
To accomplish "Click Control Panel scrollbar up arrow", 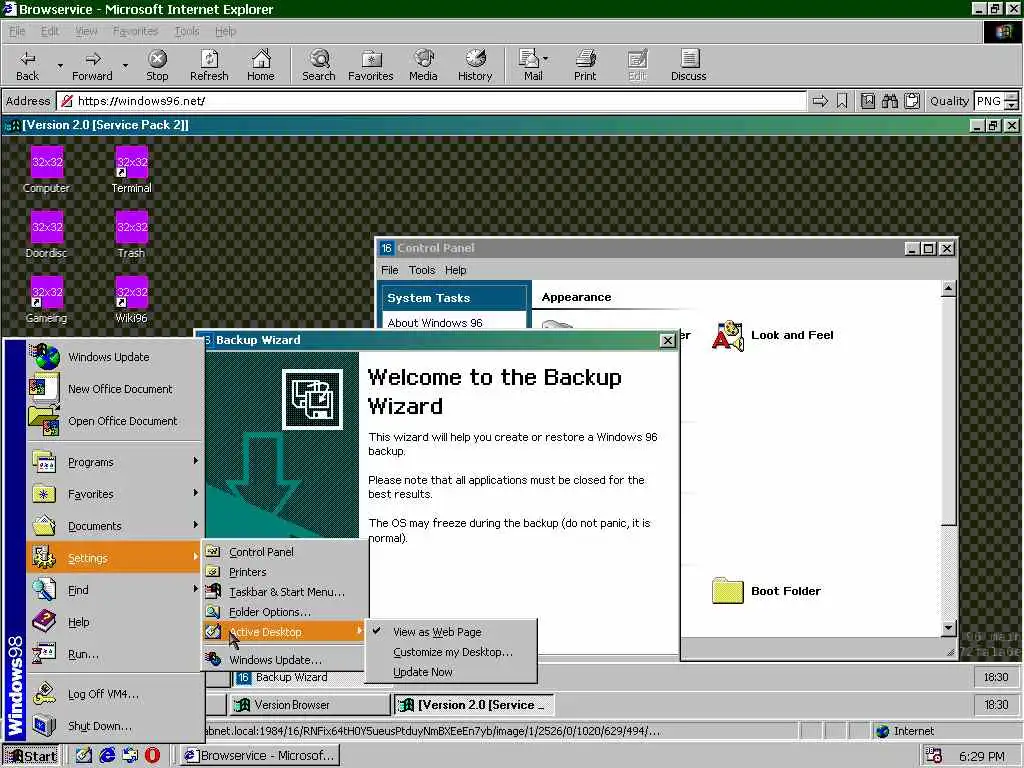I will pos(949,288).
